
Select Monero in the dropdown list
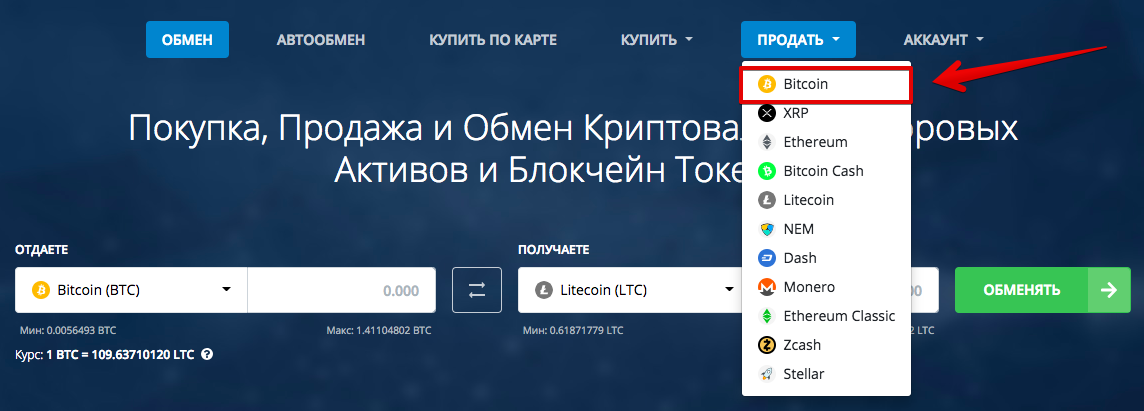(x=826, y=287)
